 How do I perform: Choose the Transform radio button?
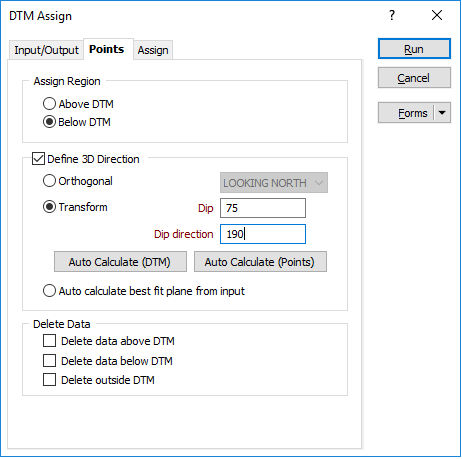49,207
